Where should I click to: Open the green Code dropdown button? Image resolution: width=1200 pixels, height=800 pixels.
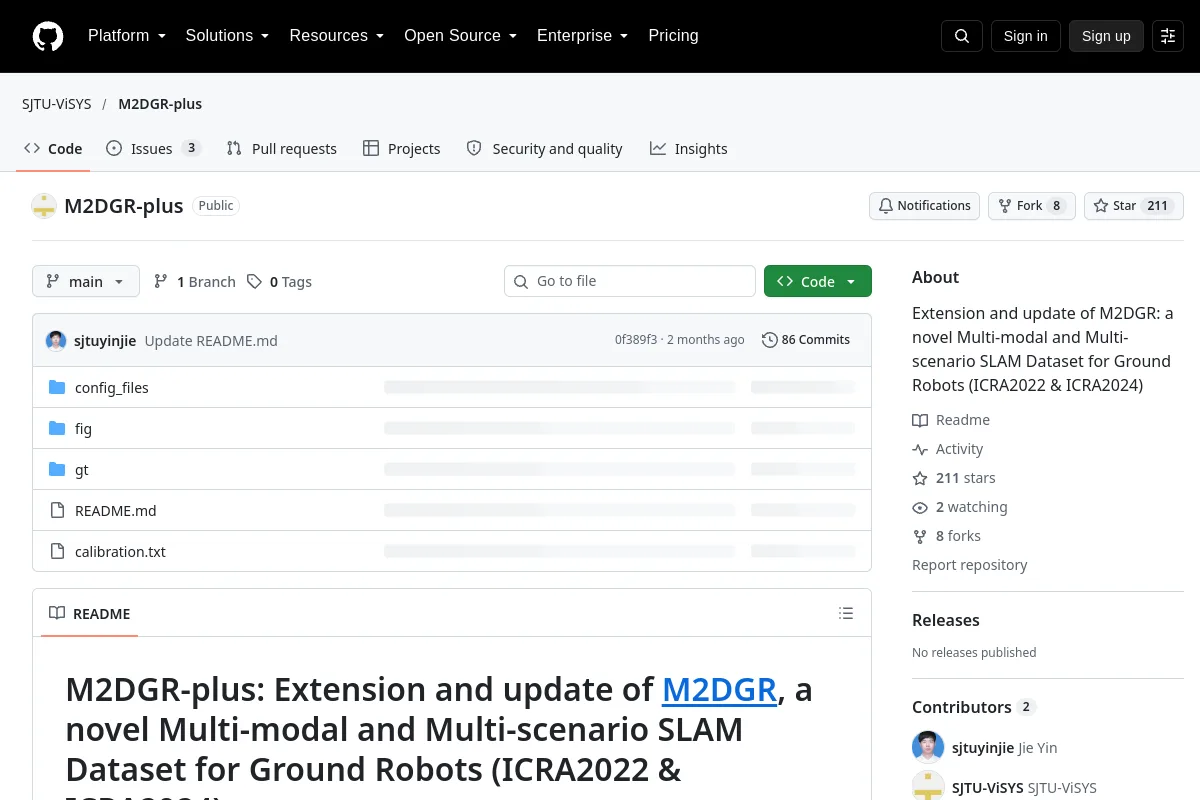click(818, 282)
